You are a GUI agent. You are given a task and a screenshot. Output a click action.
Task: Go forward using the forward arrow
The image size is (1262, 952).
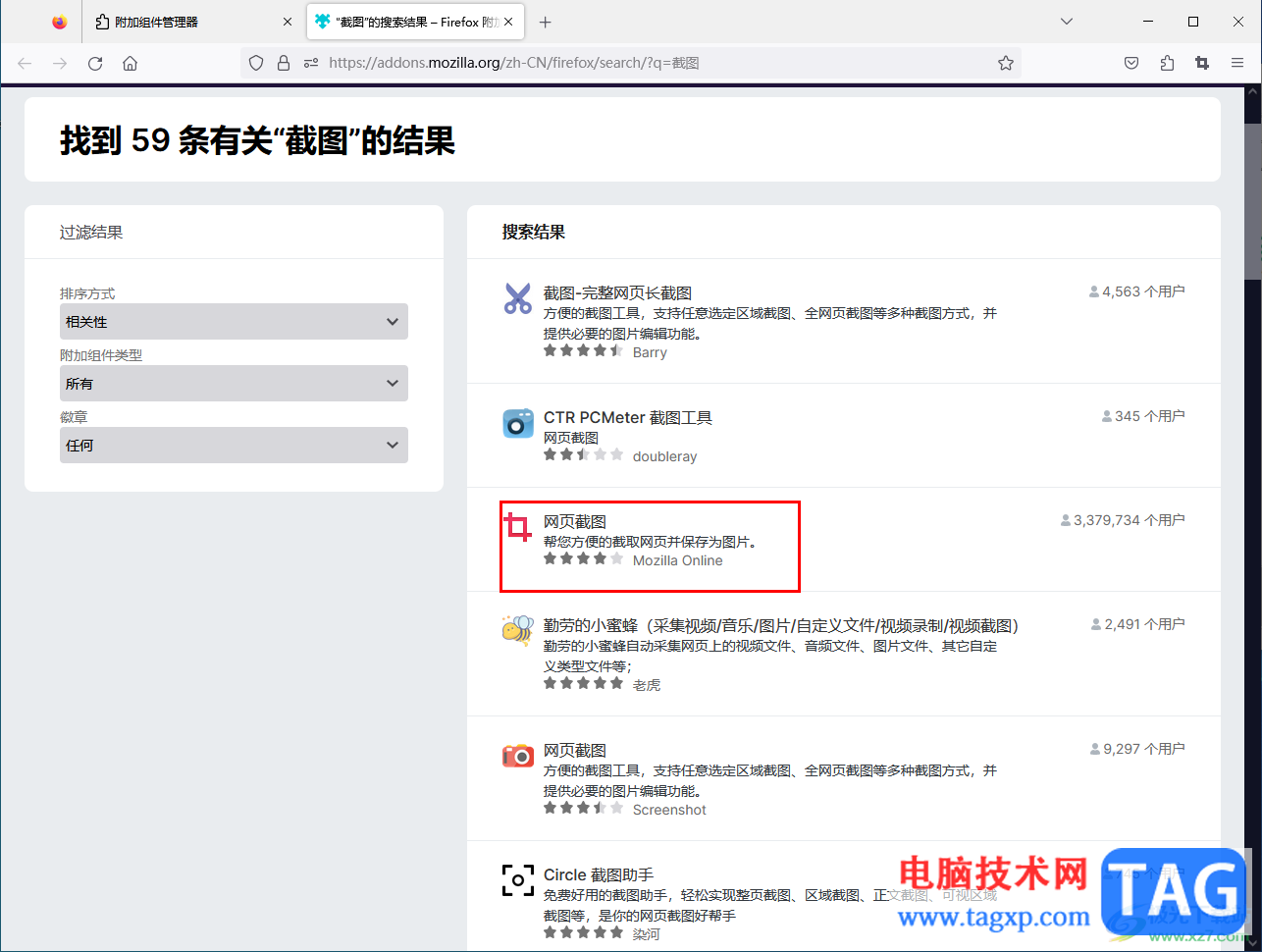[x=60, y=63]
